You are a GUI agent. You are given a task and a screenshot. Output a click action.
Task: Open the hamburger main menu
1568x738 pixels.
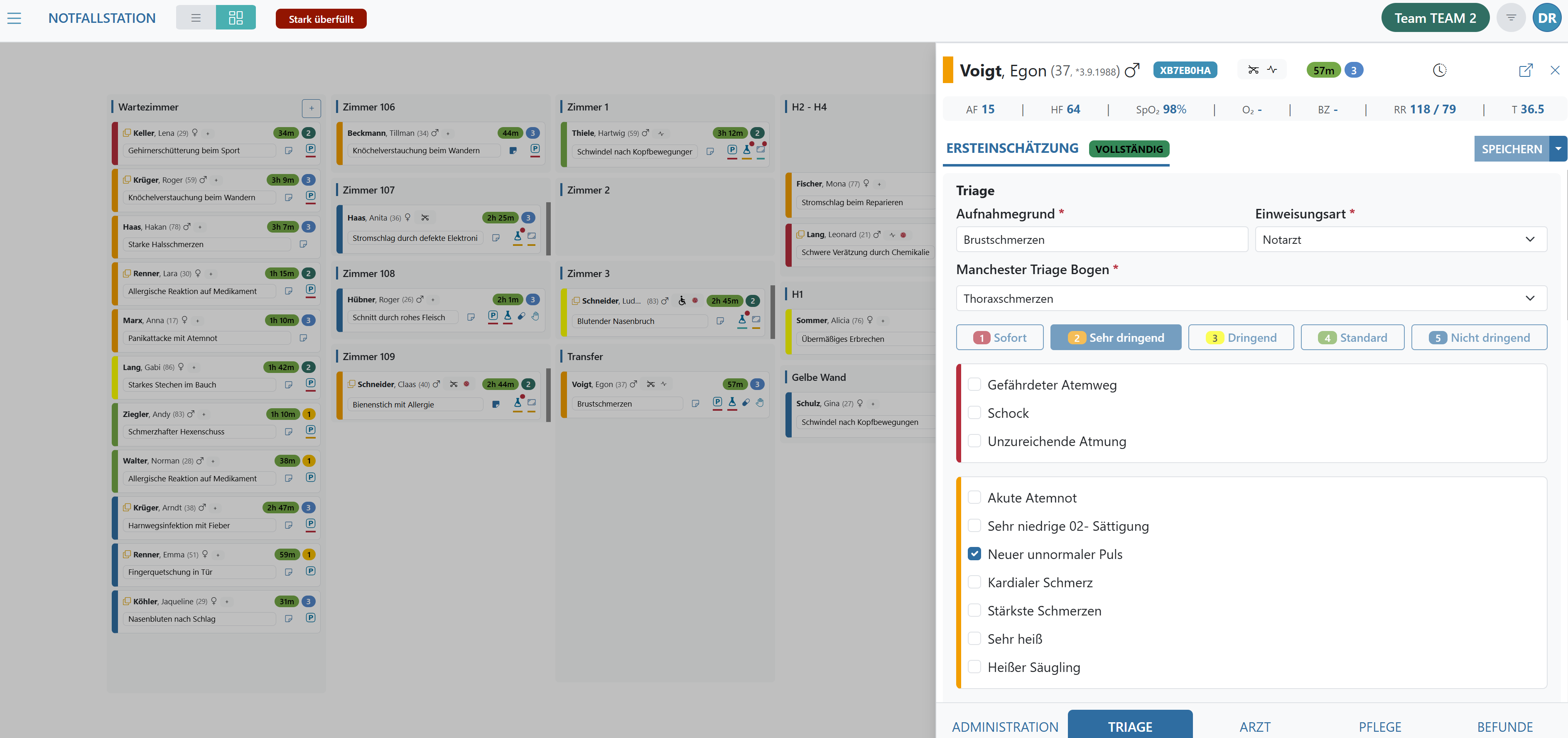pyautogui.click(x=14, y=18)
